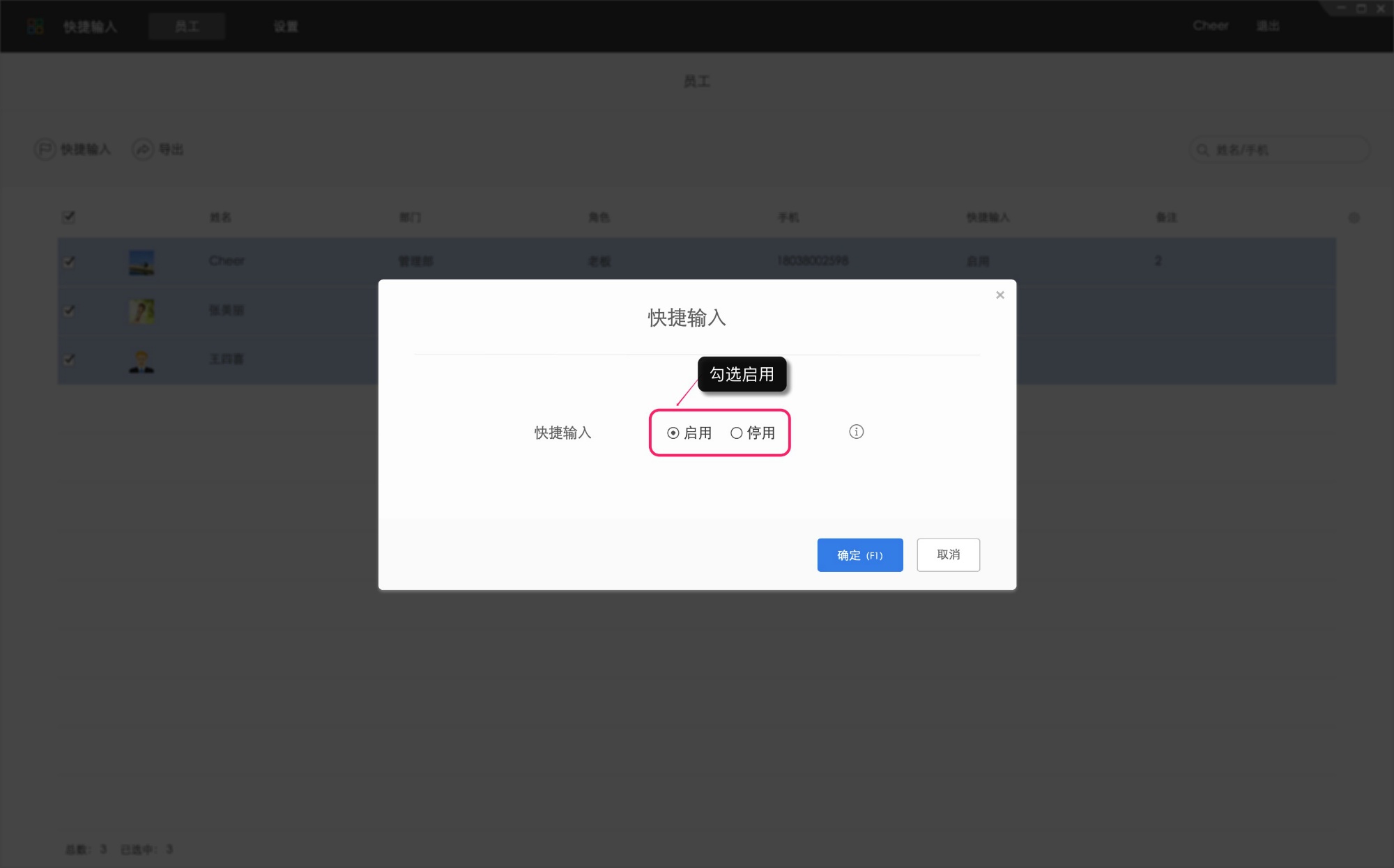Click the info circle icon in dialog
Image resolution: width=1394 pixels, height=868 pixels.
tap(856, 432)
